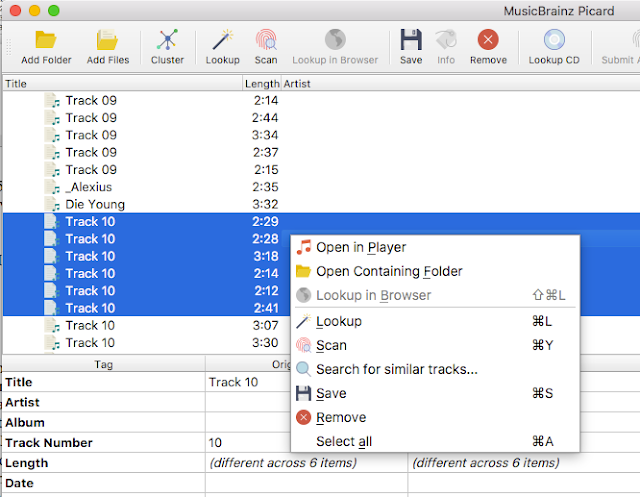Click the fingerprint icon in context menu Scan
This screenshot has width=640, height=497.
coord(303,345)
